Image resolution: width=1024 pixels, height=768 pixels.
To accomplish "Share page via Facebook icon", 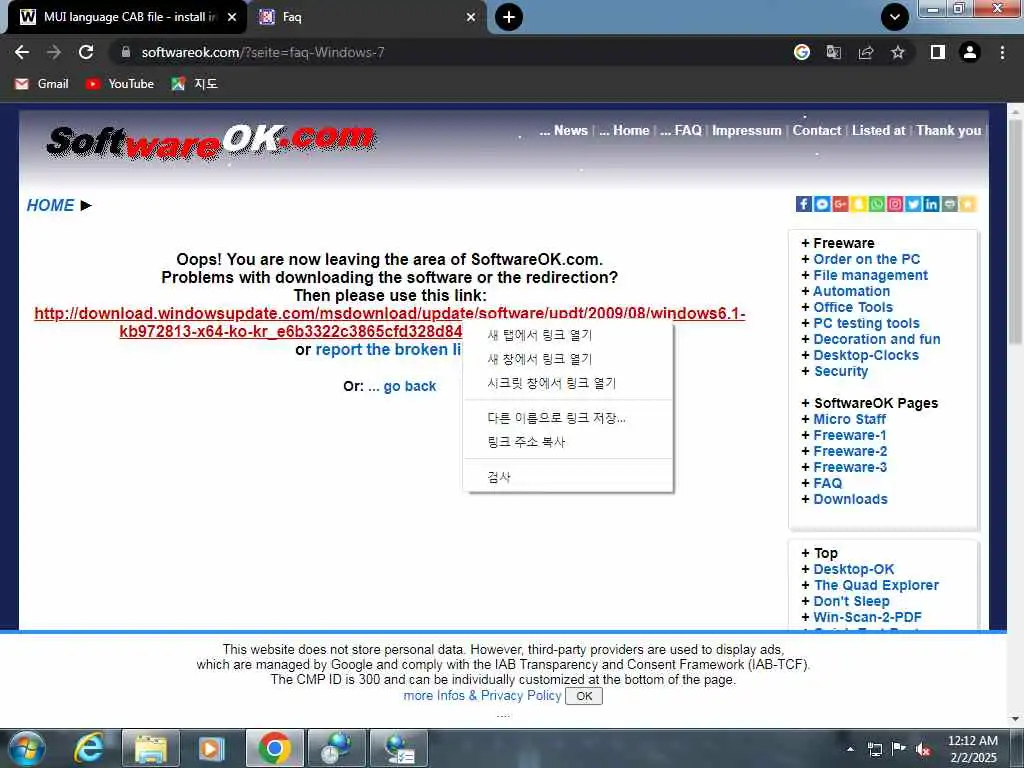I will point(803,204).
